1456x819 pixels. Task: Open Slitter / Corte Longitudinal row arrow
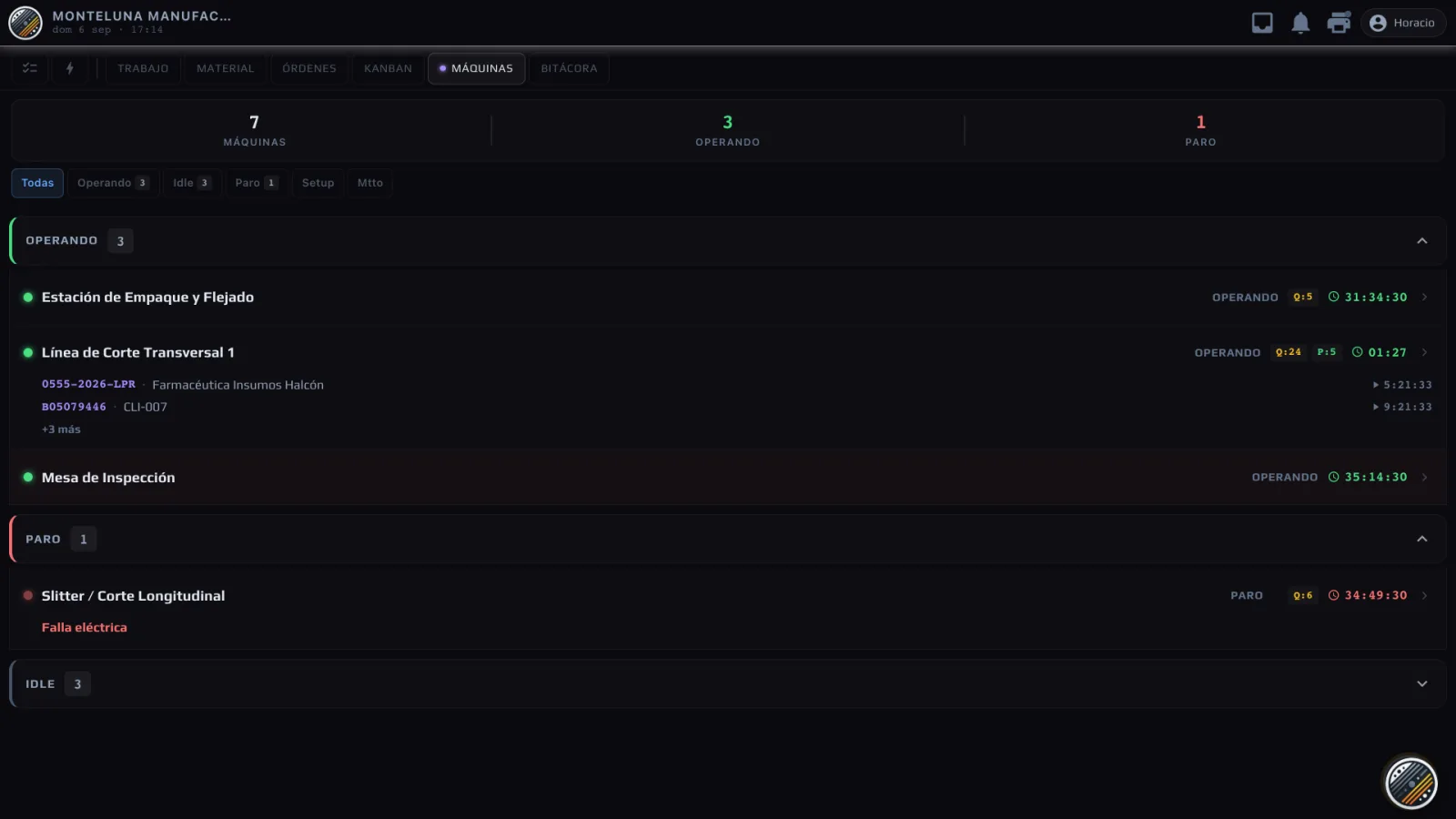[x=1424, y=596]
